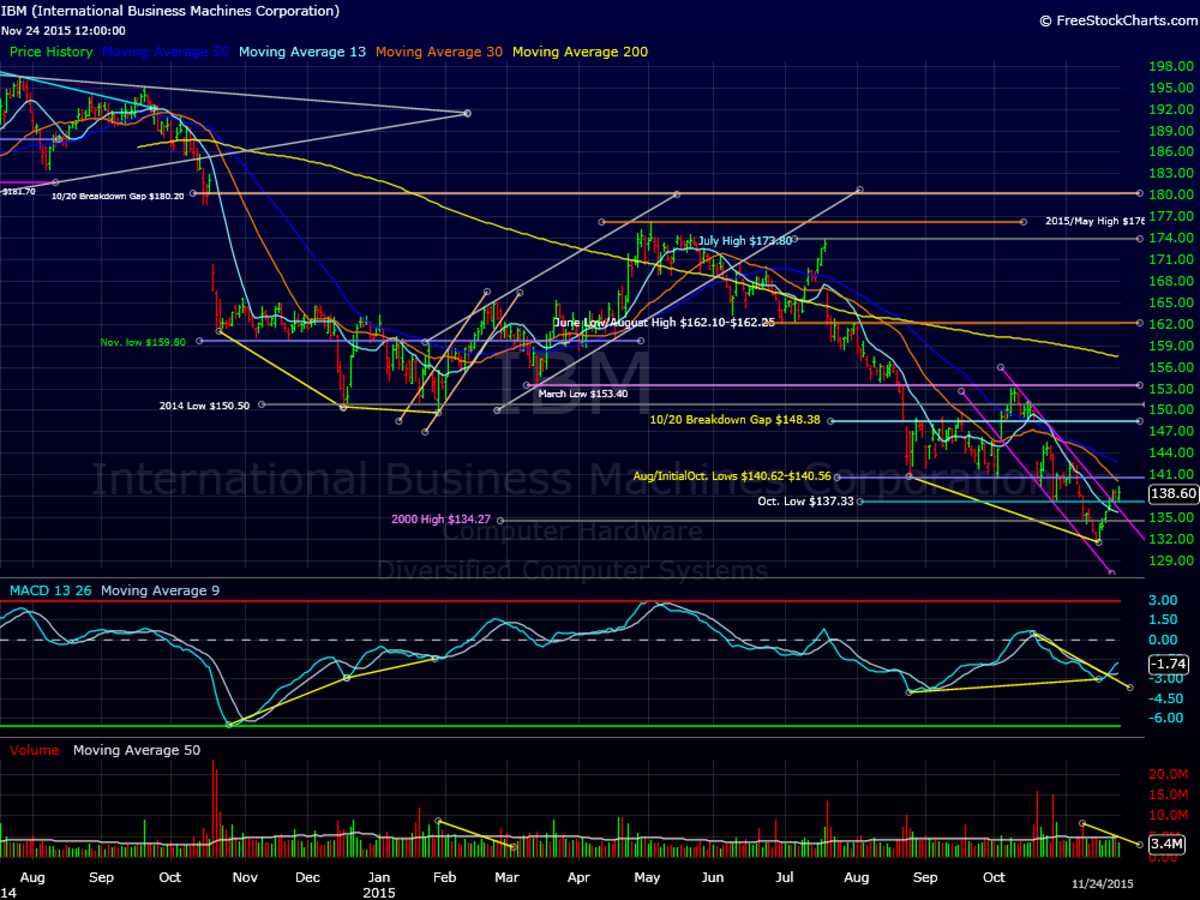
Task: Click the 198.00 price axis label
Action: tap(1171, 67)
